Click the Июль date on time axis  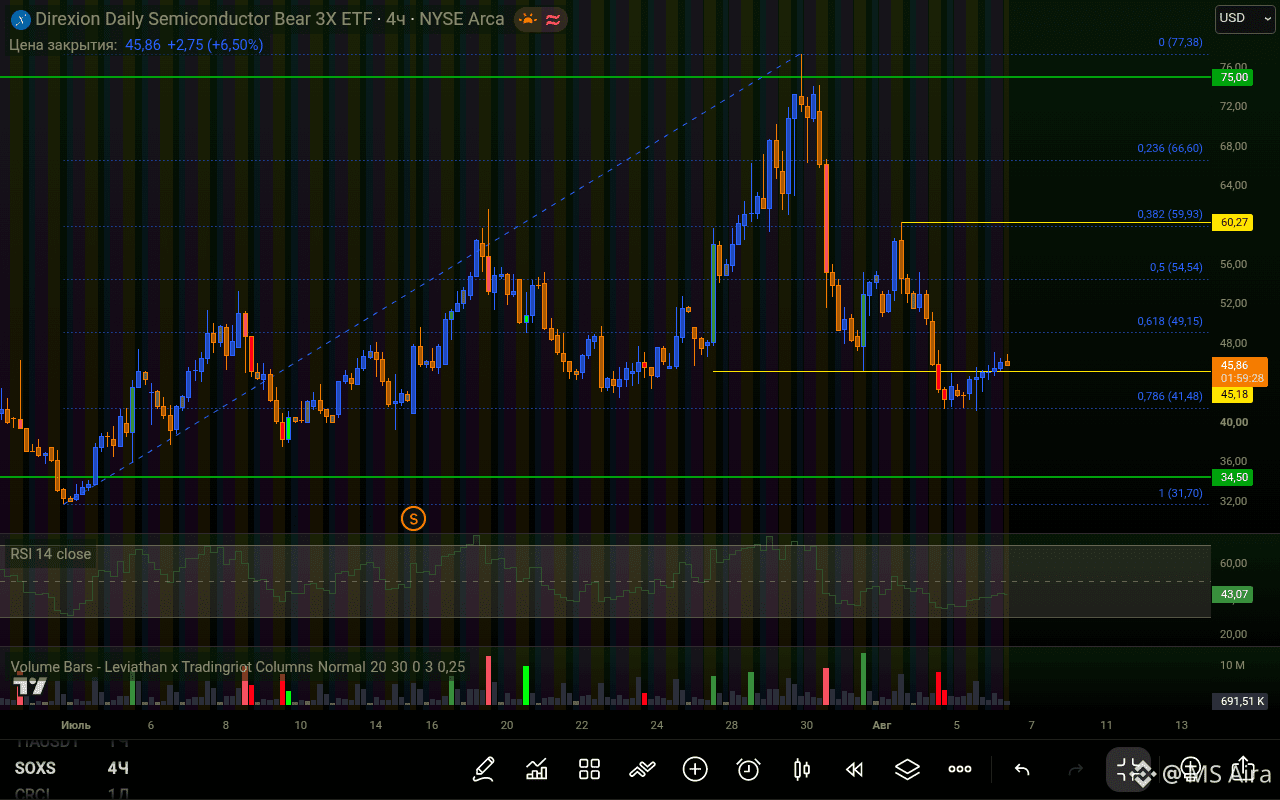[76, 725]
